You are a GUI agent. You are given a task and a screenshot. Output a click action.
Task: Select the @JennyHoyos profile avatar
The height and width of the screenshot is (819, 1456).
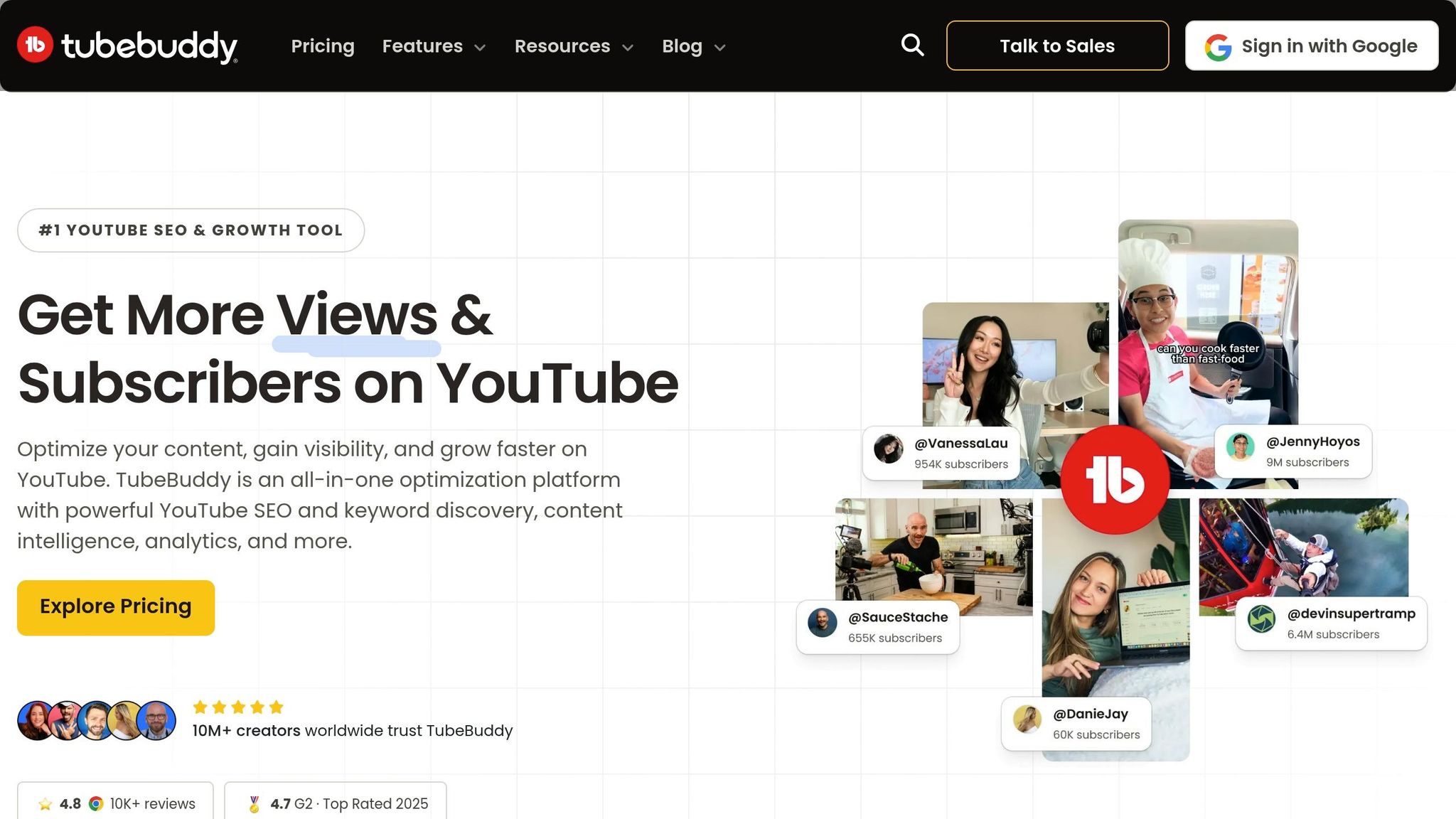pos(1241,447)
